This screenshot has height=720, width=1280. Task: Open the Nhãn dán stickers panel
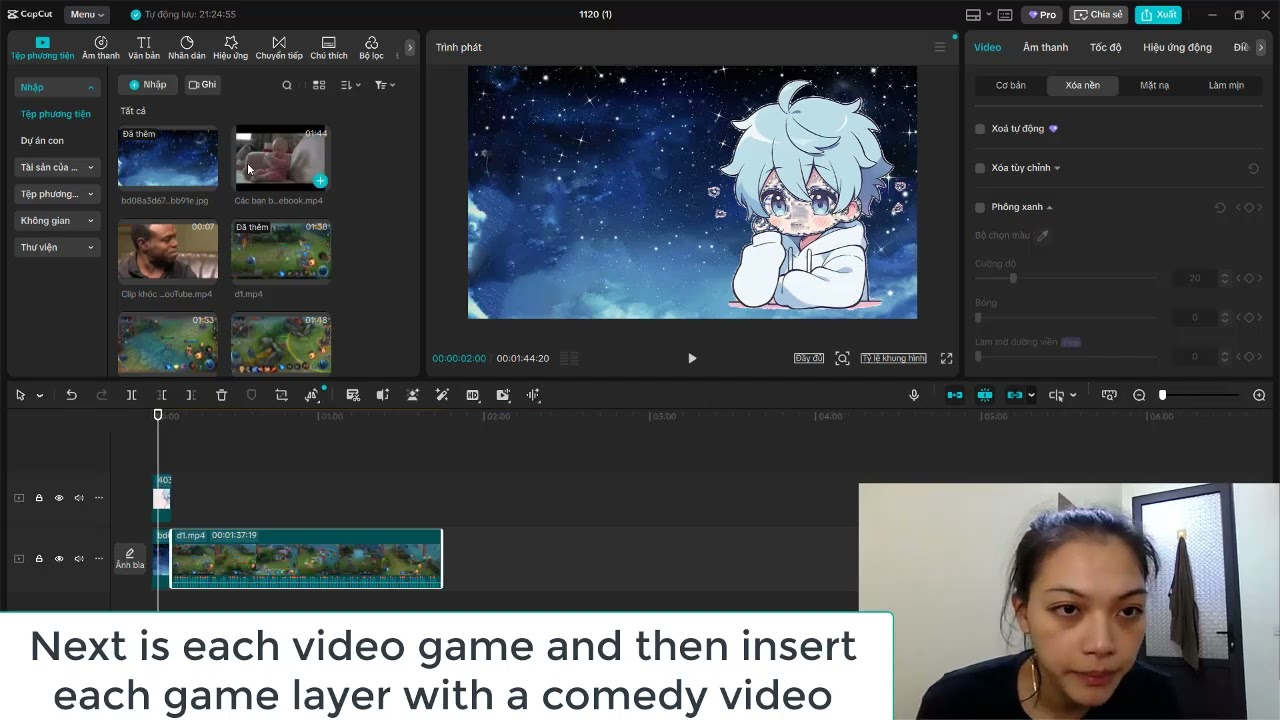pyautogui.click(x=187, y=47)
